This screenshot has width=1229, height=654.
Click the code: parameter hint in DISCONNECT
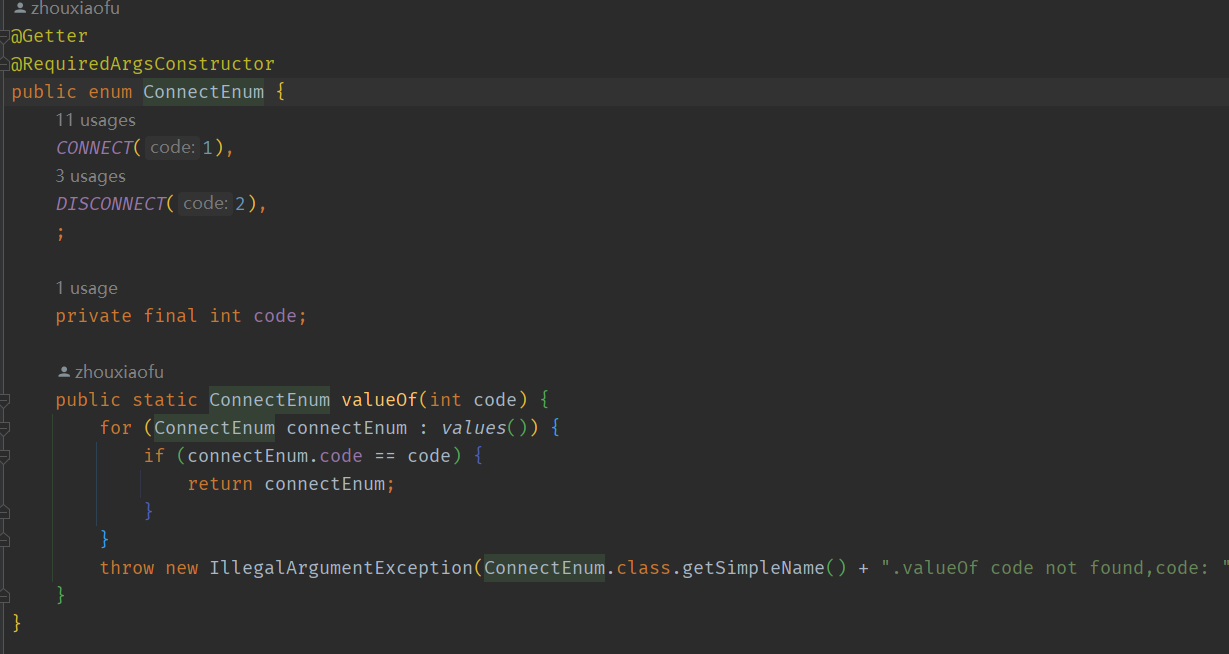click(205, 204)
